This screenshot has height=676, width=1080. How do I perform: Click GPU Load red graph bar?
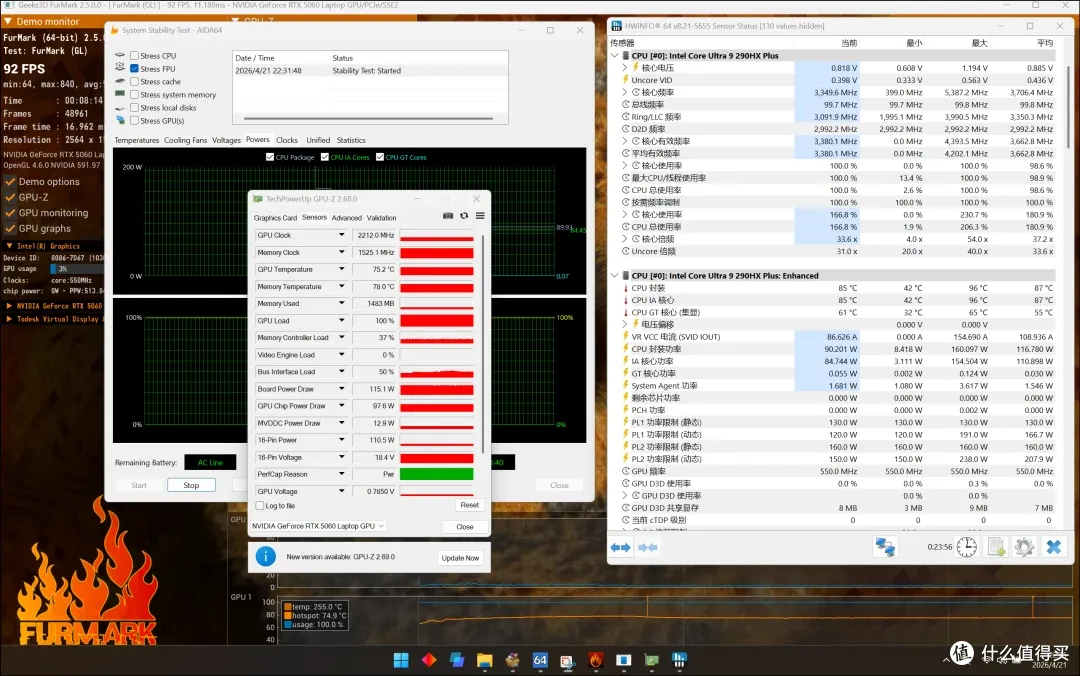pos(437,320)
